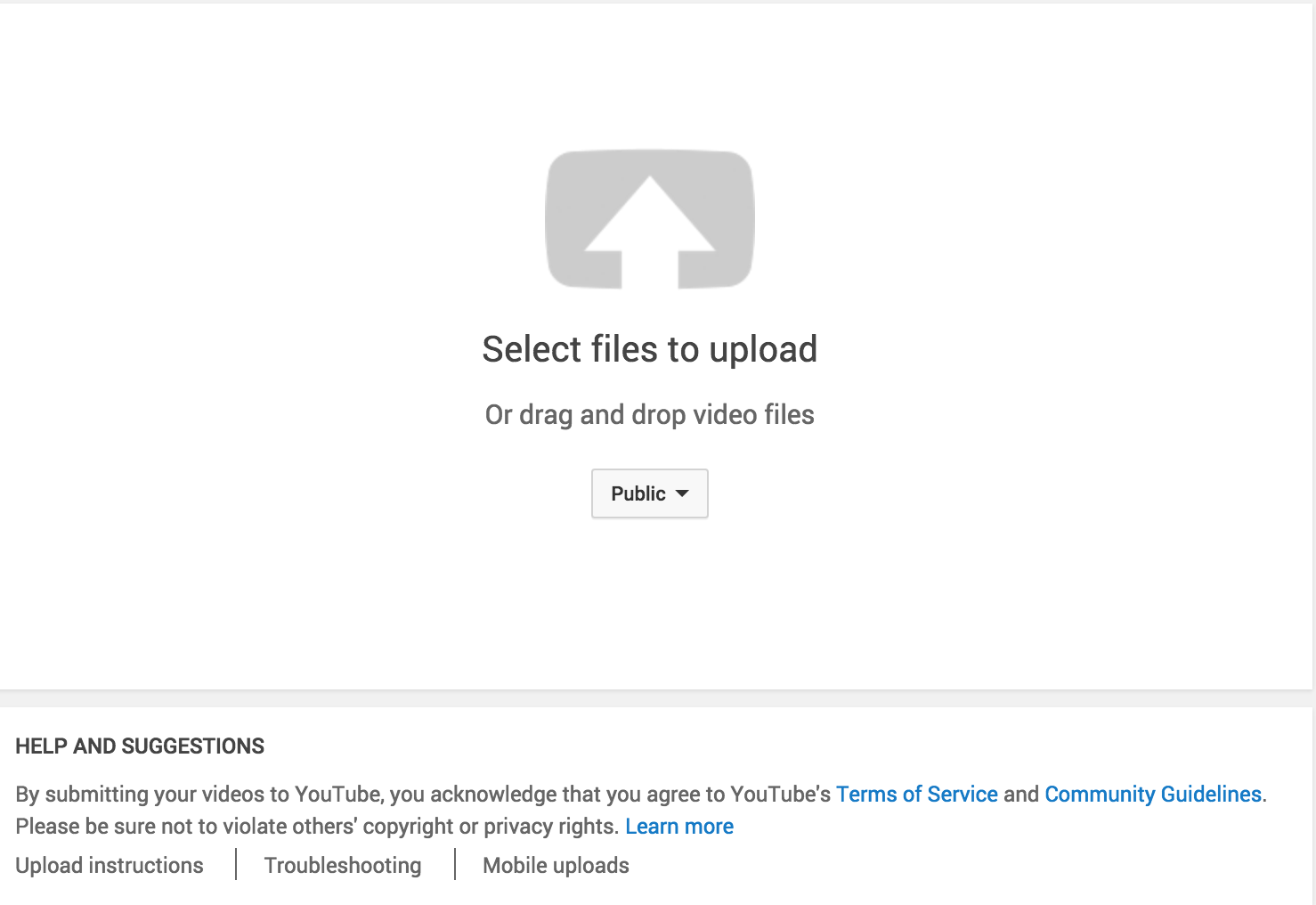Click 'Or drag and drop video files' text
Viewport: 1316px width, 905px height.
(650, 415)
